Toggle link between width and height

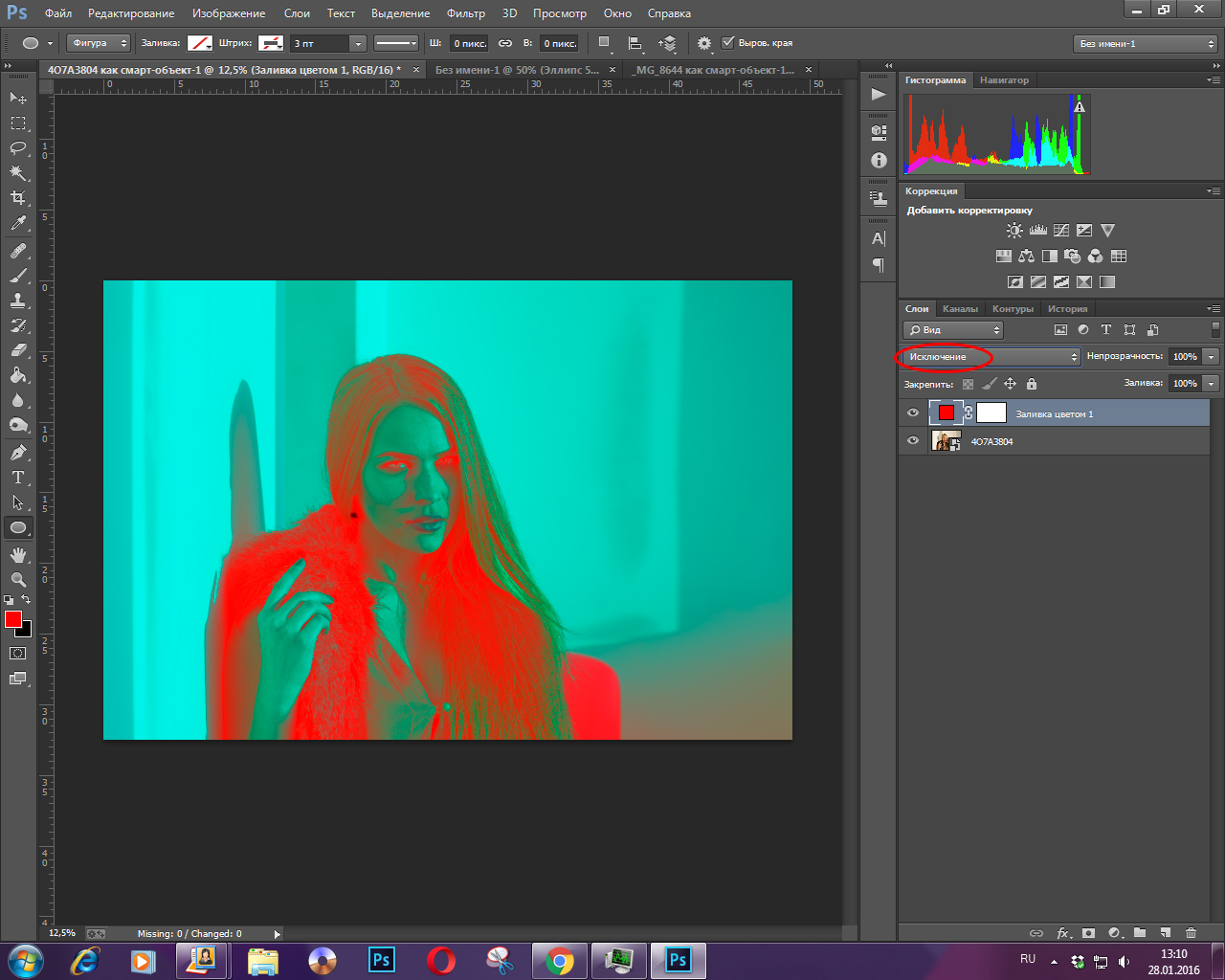505,43
